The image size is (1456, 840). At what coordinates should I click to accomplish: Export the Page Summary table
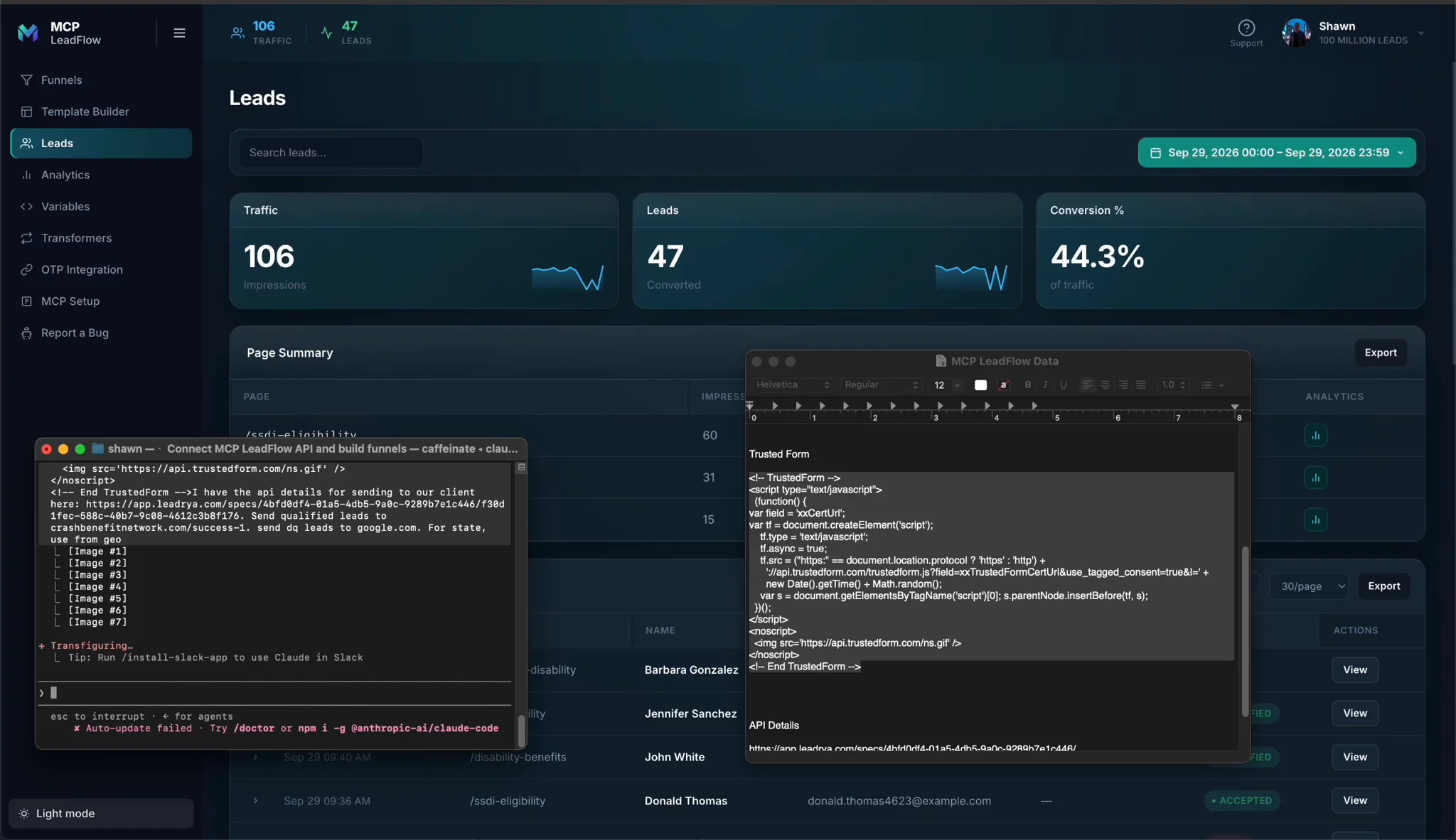[1381, 353]
